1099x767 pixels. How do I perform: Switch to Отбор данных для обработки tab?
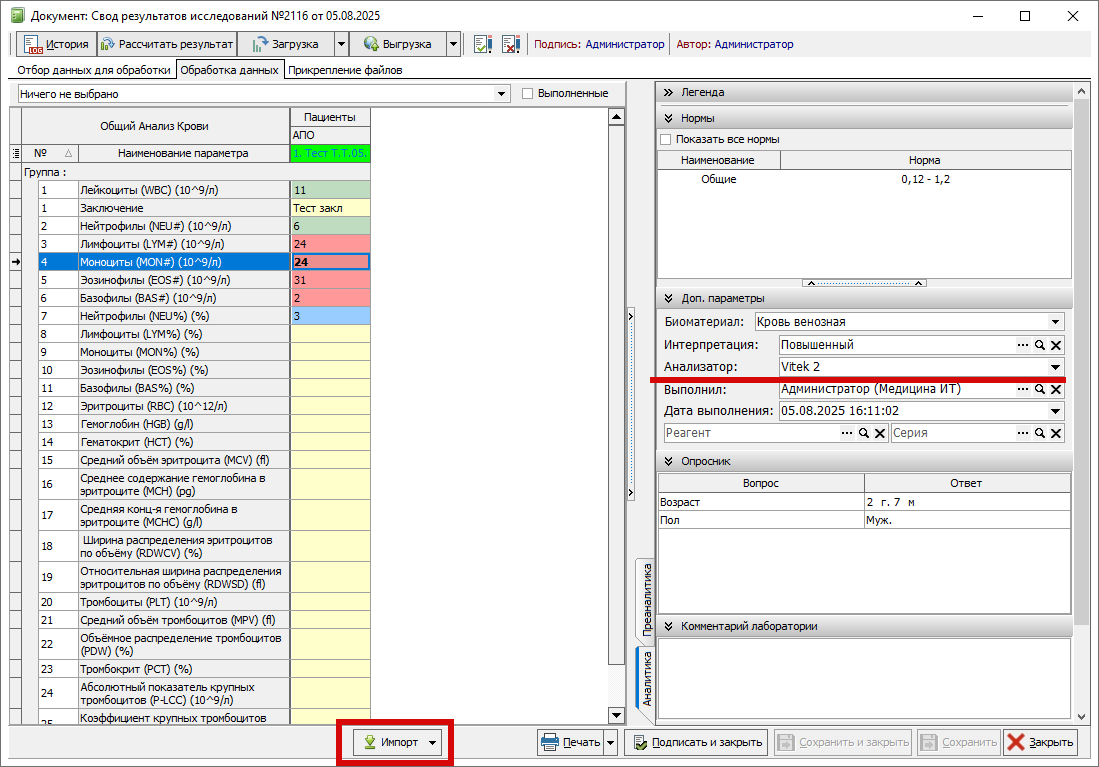click(93, 70)
